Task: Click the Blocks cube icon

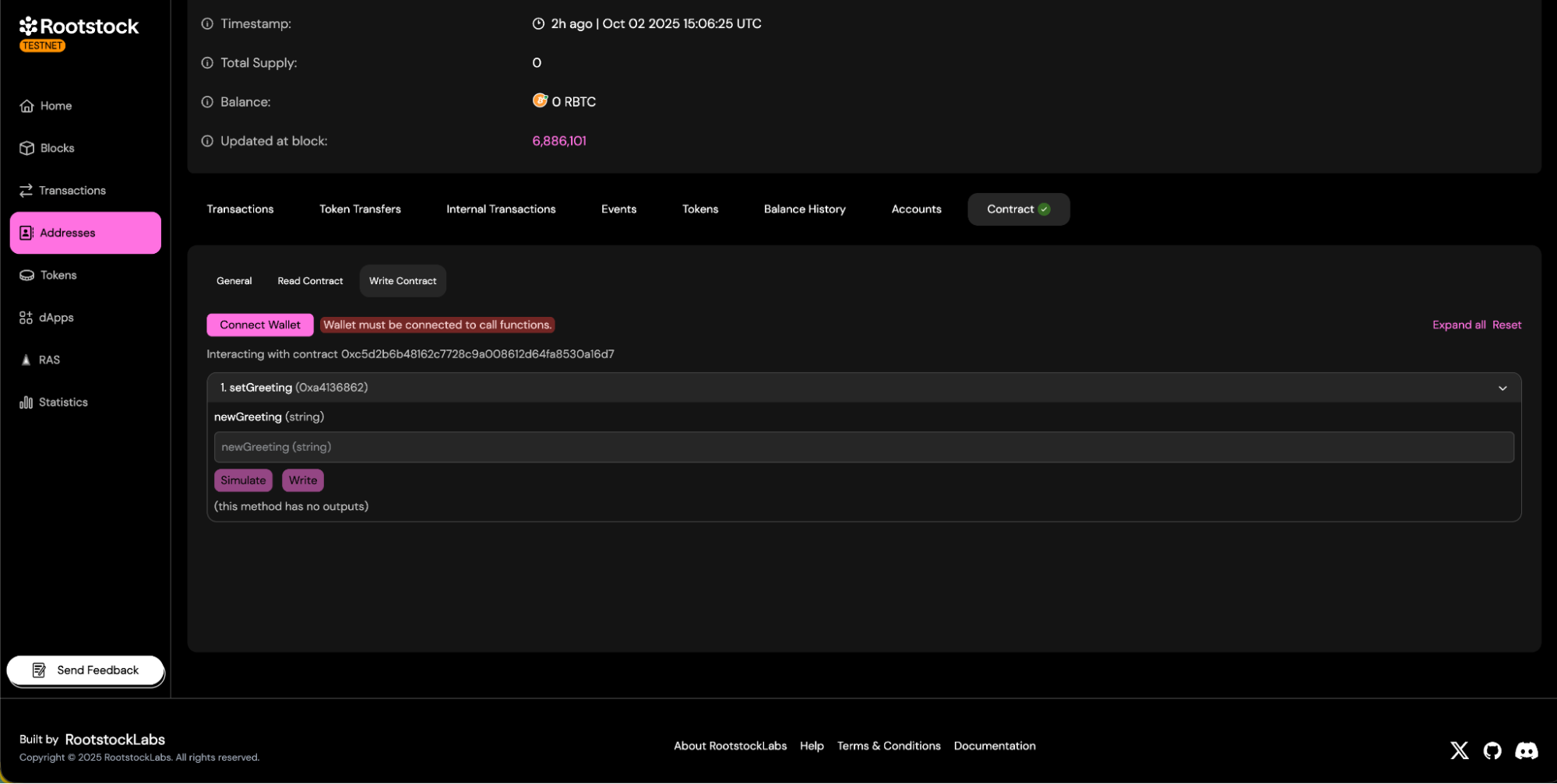Action: [x=26, y=148]
